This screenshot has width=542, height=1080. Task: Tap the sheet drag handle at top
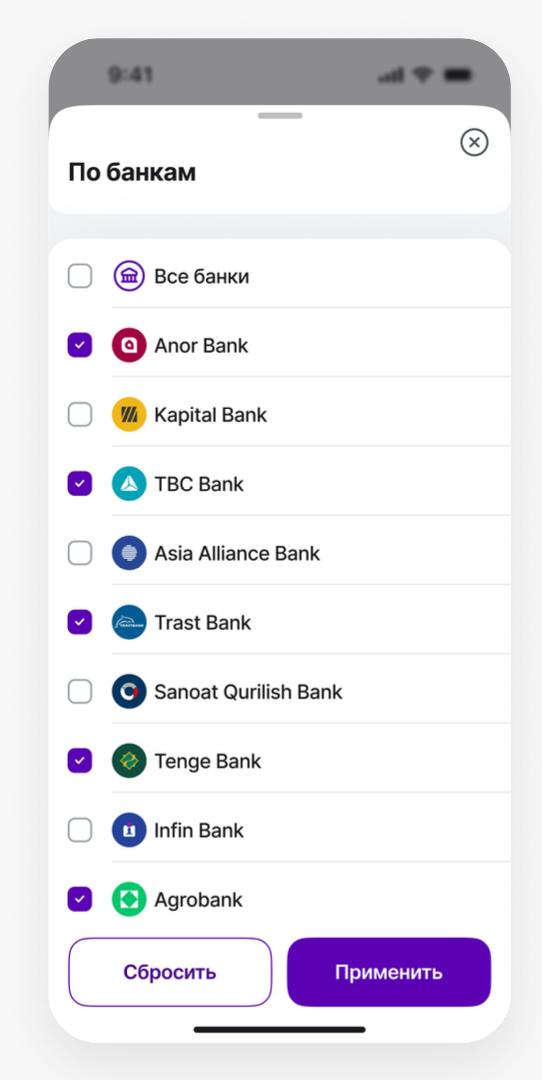point(280,116)
